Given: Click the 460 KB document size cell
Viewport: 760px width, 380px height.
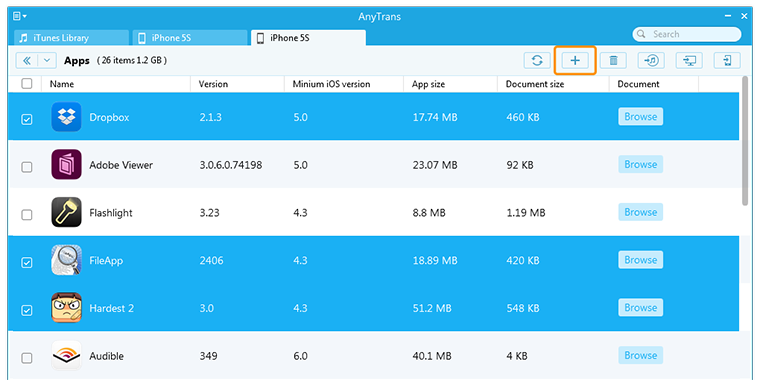Looking at the screenshot, I should pyautogui.click(x=522, y=117).
